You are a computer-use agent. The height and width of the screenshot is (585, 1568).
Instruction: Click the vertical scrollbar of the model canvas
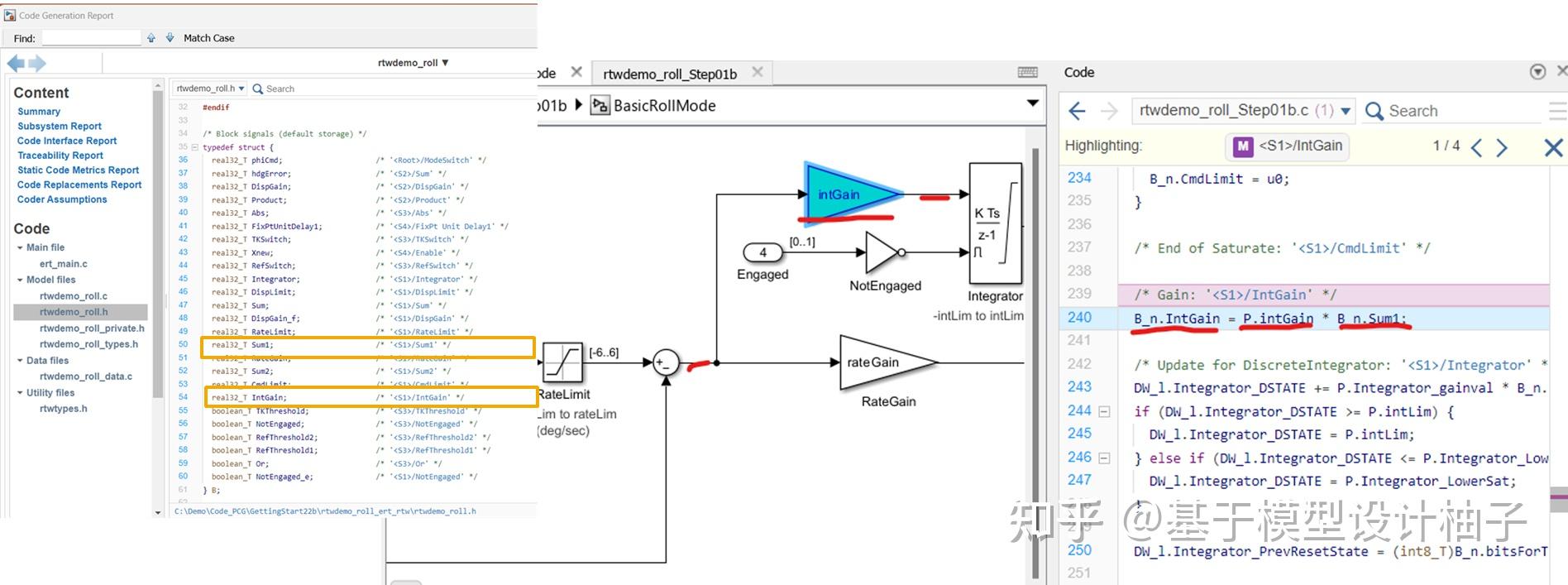tap(1035, 363)
